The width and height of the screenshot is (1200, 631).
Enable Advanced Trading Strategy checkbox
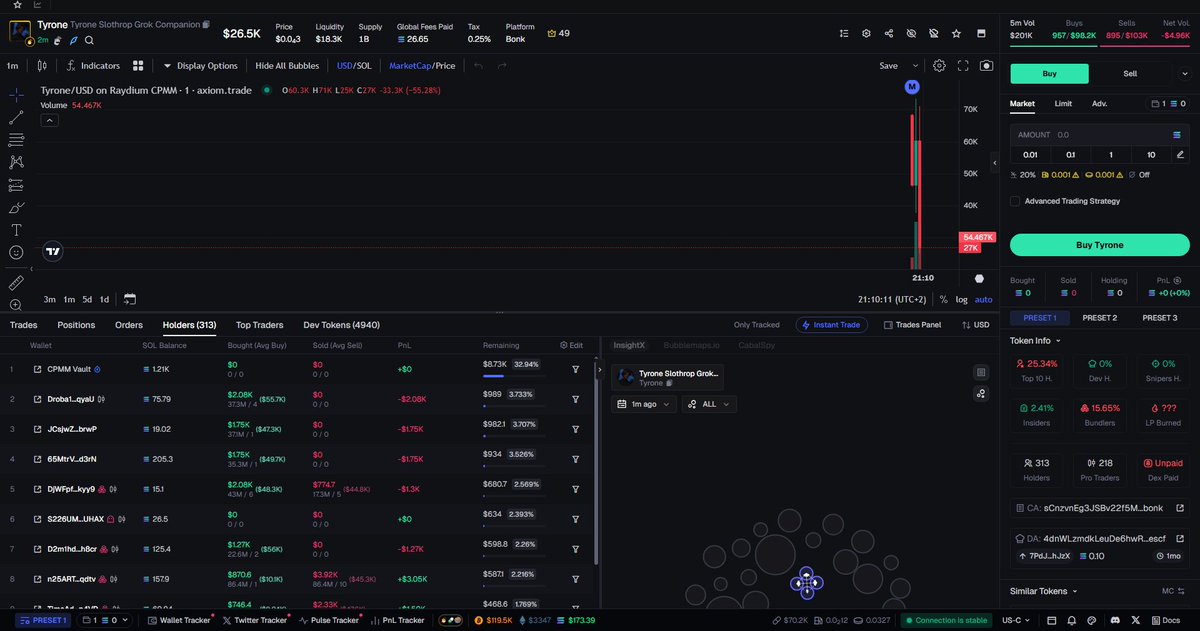pyautogui.click(x=1015, y=201)
